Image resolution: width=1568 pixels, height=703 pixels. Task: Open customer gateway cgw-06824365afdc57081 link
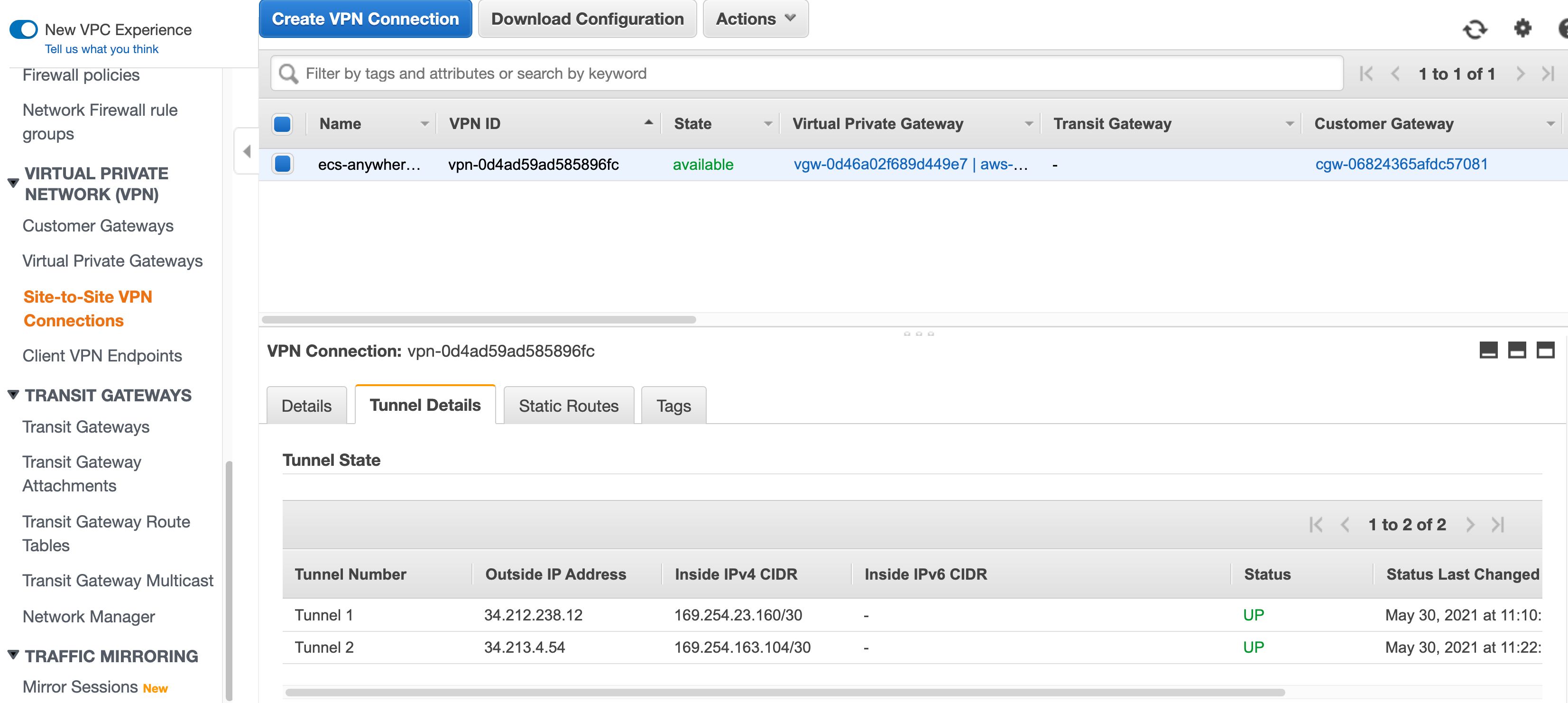(1401, 164)
